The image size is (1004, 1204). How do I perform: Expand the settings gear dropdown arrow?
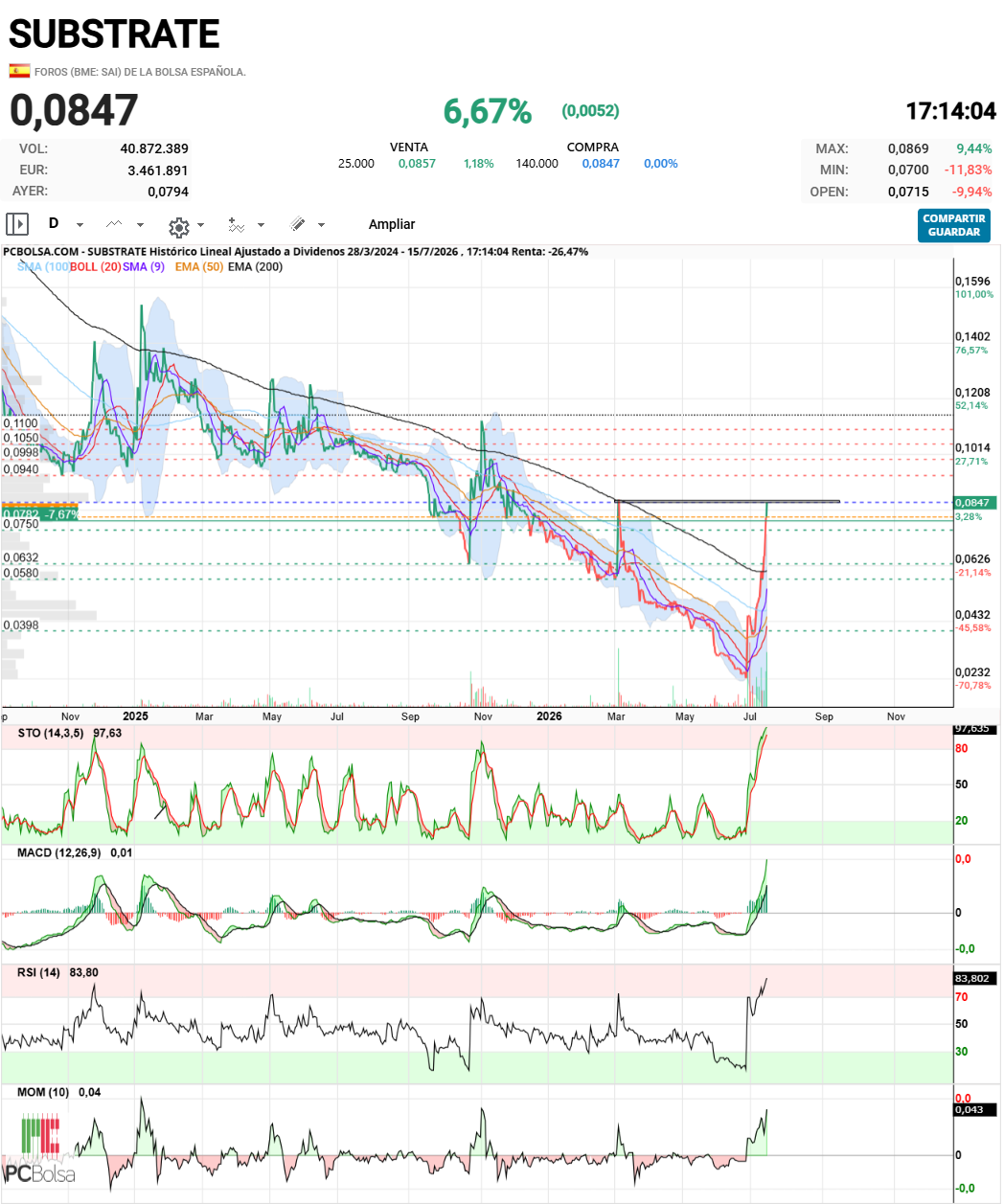coord(200,225)
